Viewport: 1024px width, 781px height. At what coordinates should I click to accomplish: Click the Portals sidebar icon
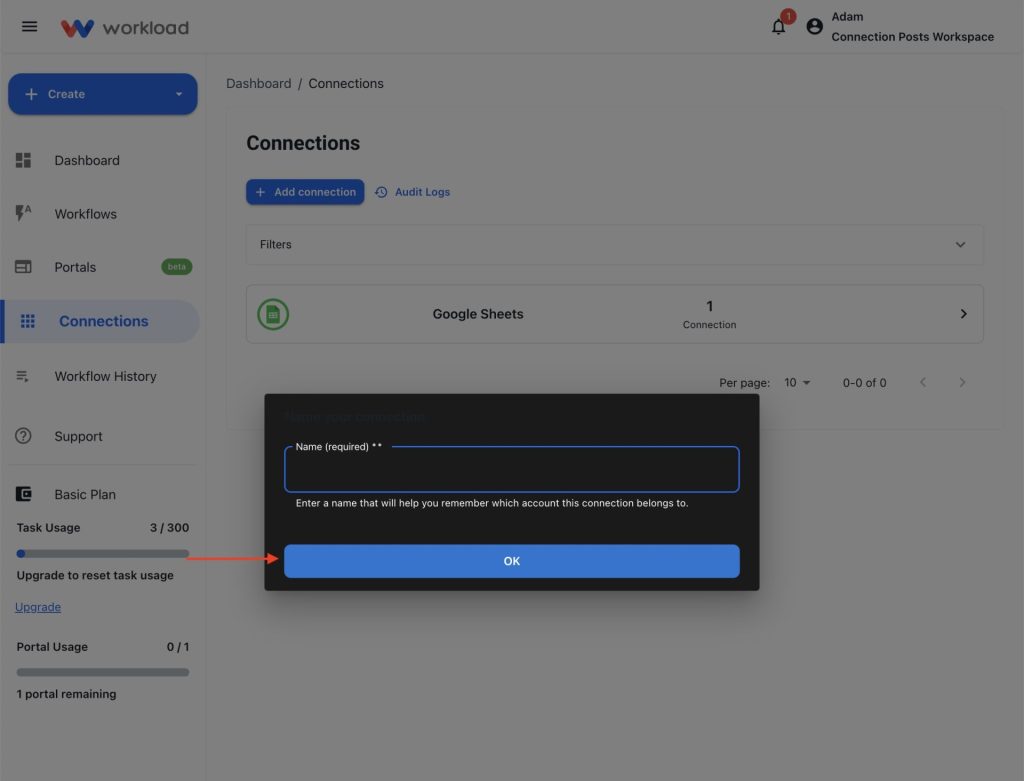24,267
